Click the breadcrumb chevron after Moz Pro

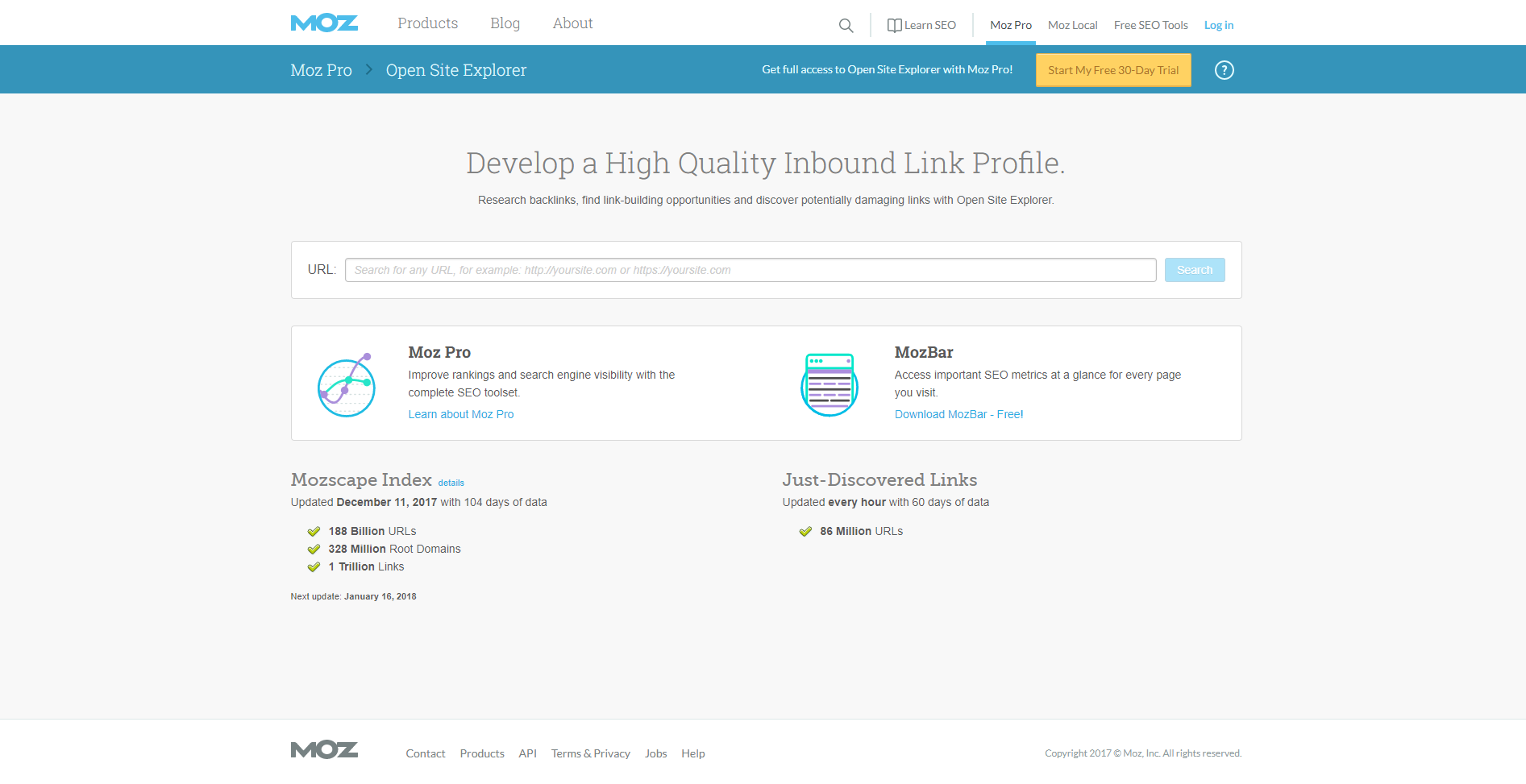(369, 69)
